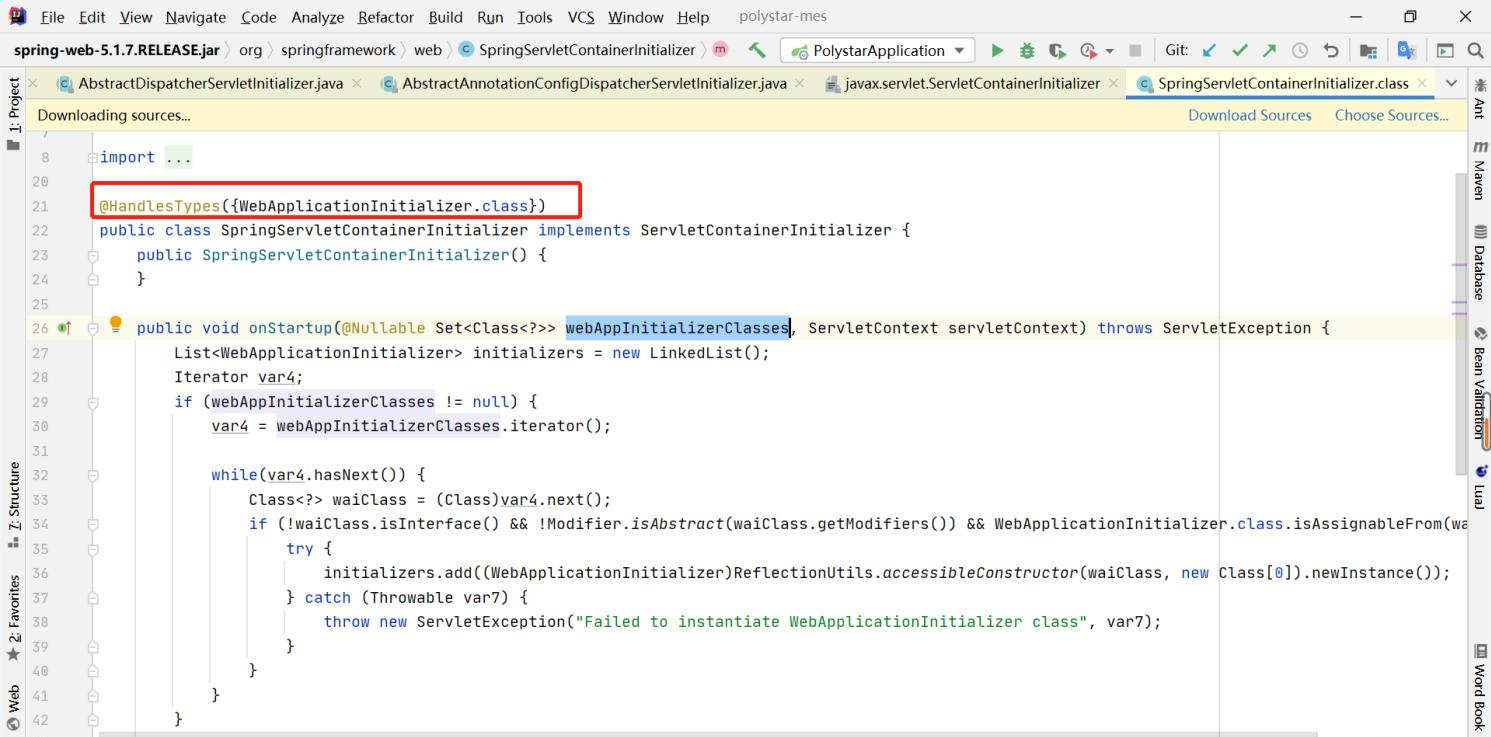The image size is (1491, 737).
Task: Show hidden editor tabs chevron
Action: (1452, 83)
